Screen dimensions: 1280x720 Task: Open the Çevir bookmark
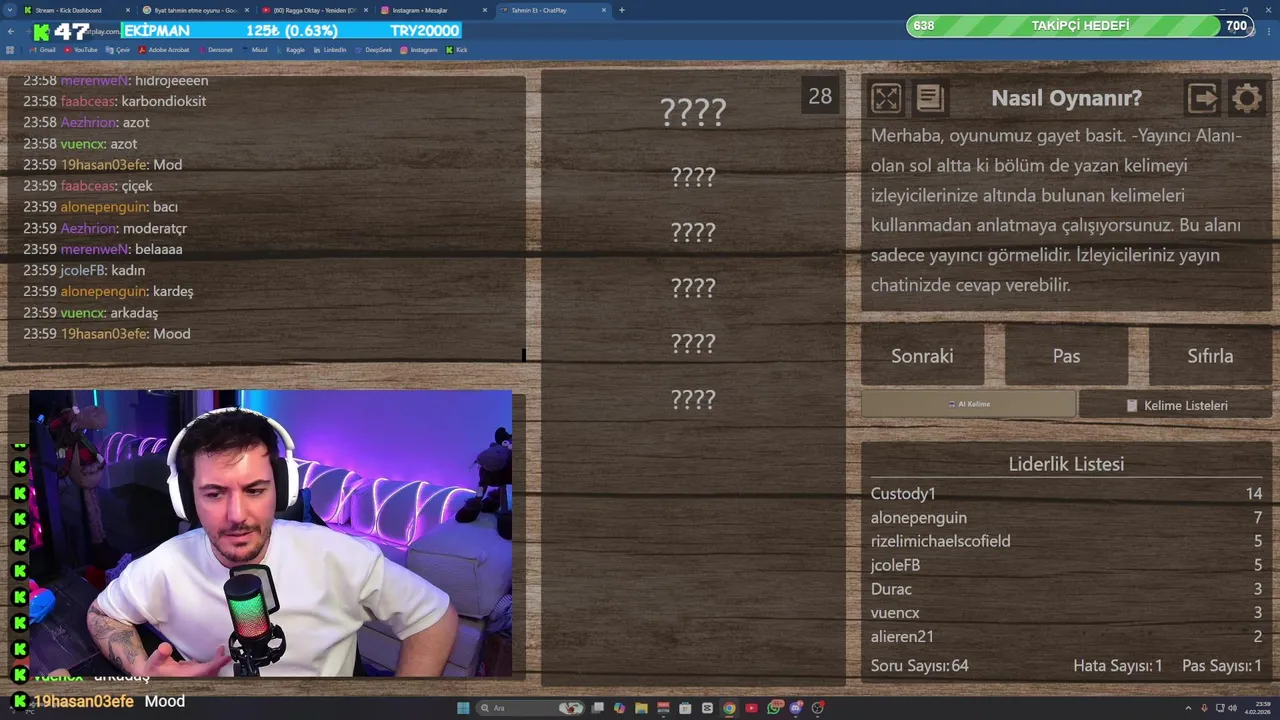coord(118,50)
